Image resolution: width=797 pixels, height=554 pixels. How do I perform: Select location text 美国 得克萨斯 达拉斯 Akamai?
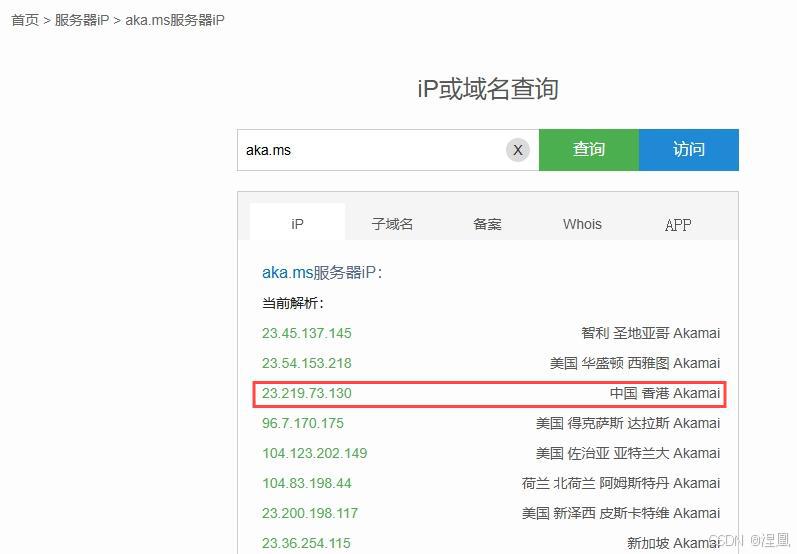(628, 423)
